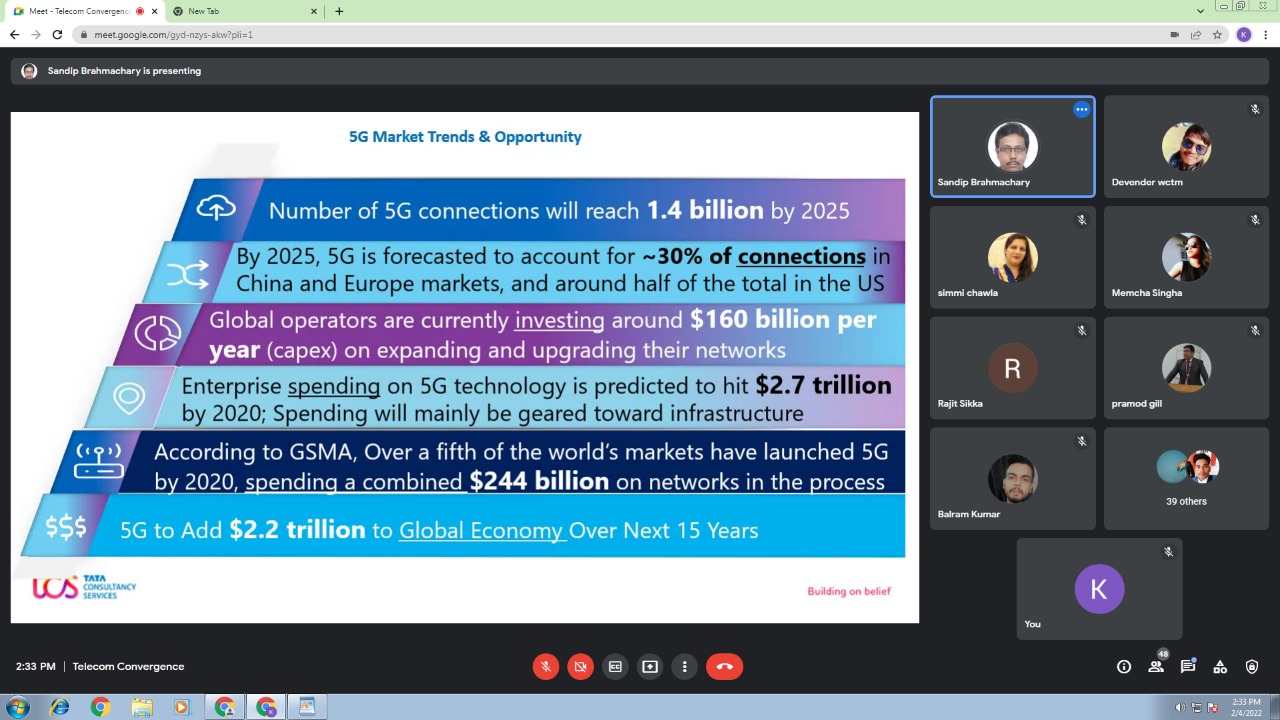Open the chat messages panel

point(1188,667)
